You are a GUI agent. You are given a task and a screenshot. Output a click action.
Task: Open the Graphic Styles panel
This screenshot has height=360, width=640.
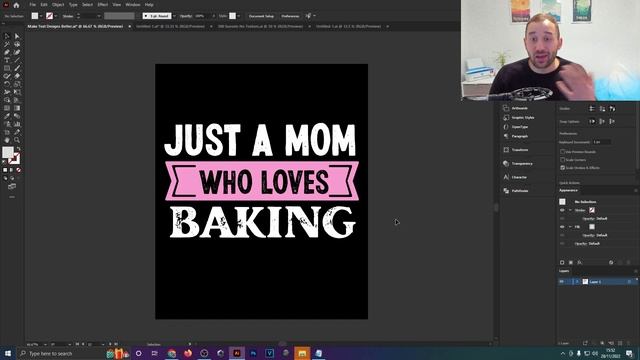(519, 118)
